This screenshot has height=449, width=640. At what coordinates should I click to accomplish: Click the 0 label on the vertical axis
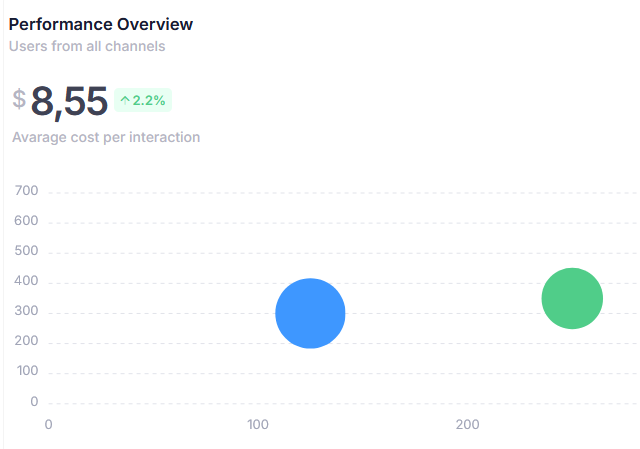coord(34,401)
